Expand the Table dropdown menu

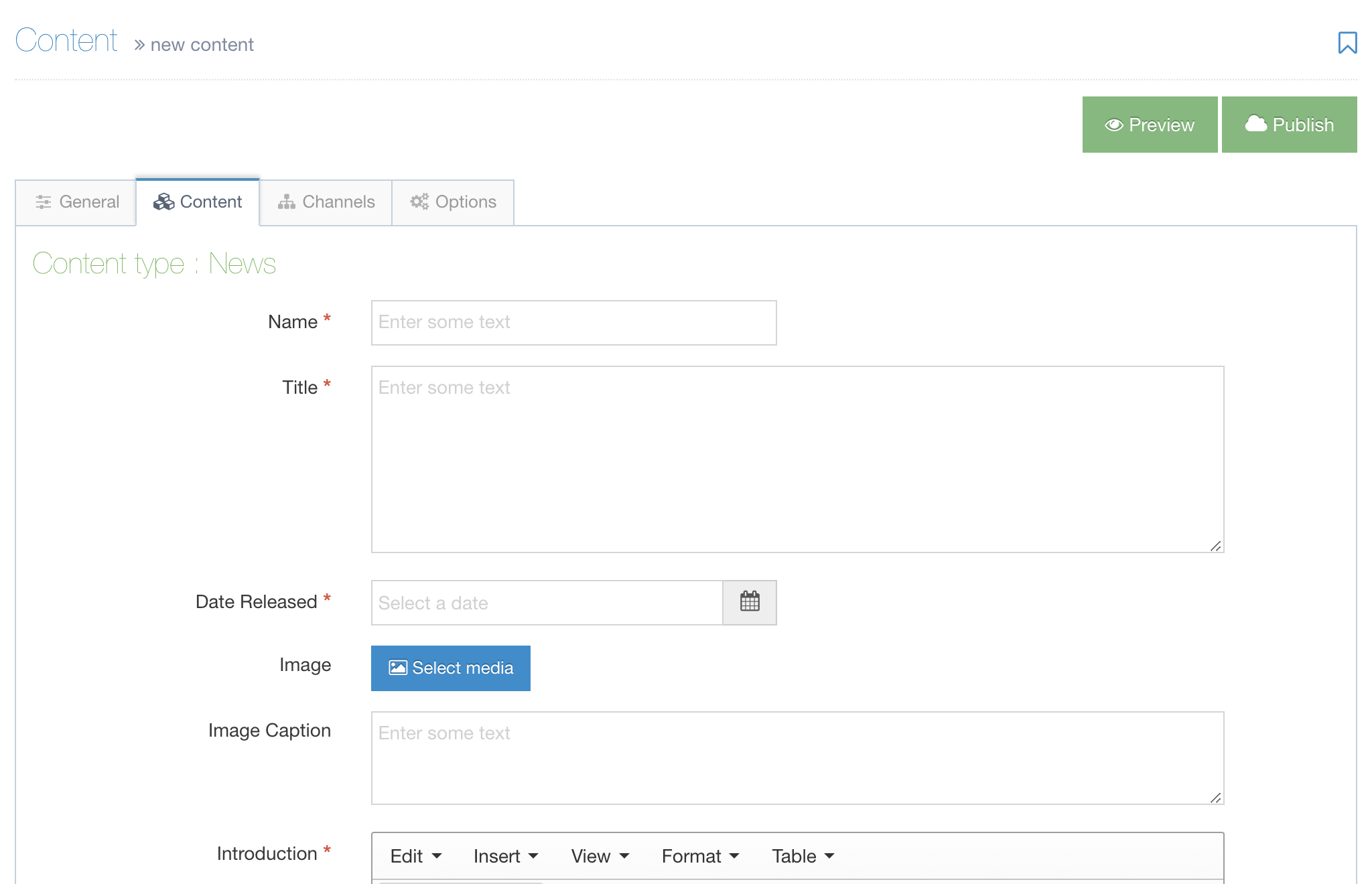coord(803,856)
